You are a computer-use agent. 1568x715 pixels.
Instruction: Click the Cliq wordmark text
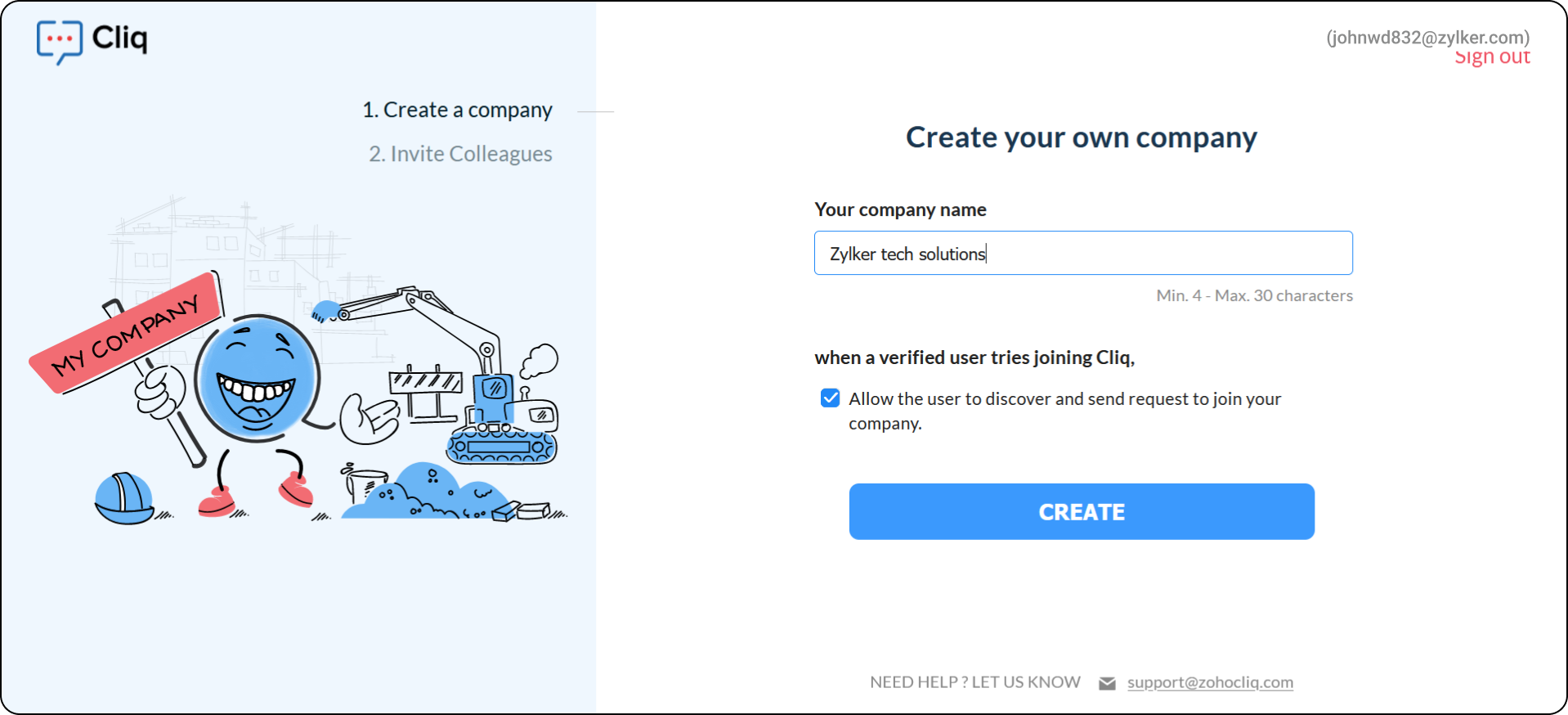(x=120, y=38)
